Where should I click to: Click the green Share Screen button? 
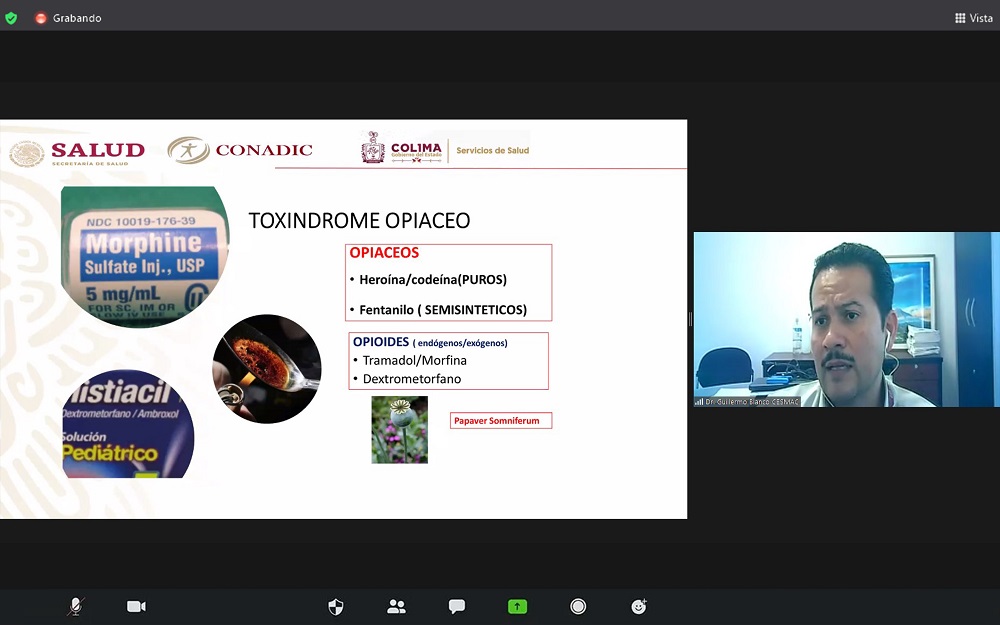(x=517, y=606)
